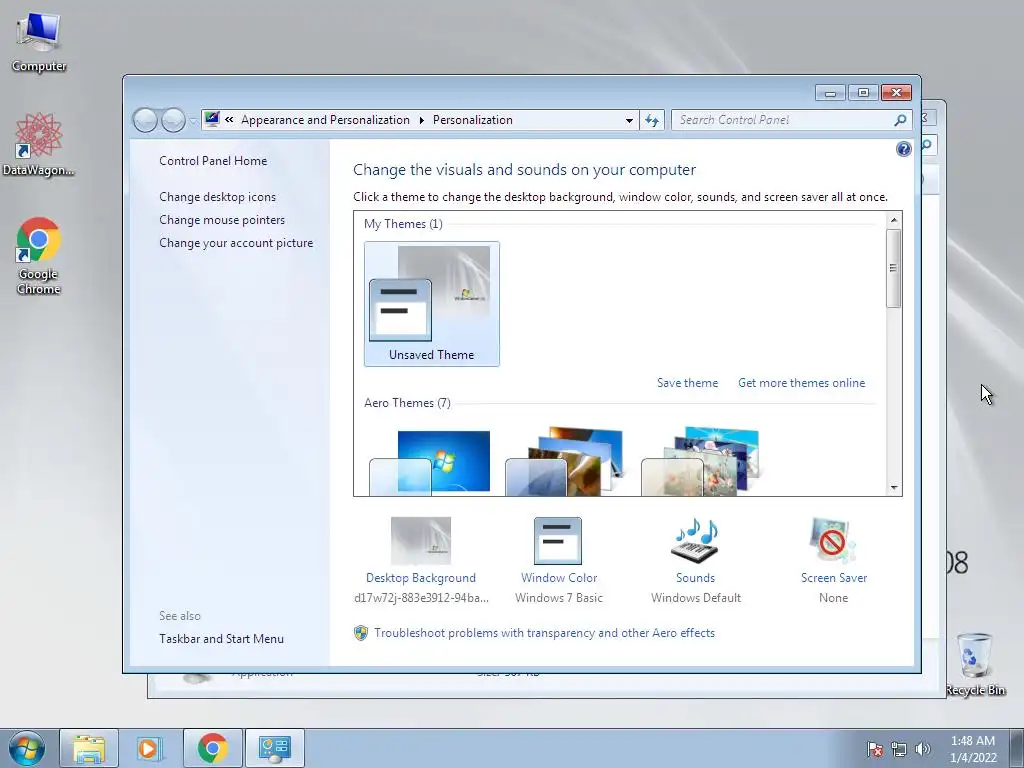This screenshot has width=1024, height=768.
Task: Select the third Aero theme with character art
Action: [701, 462]
